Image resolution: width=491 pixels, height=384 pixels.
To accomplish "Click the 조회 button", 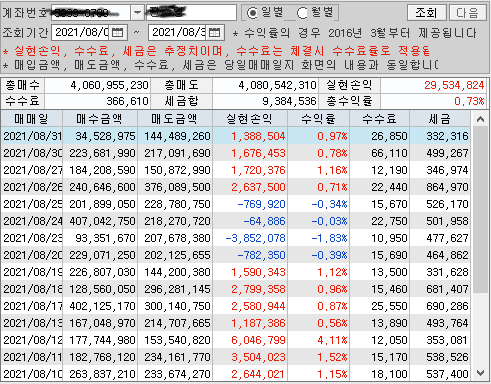I will [x=426, y=13].
